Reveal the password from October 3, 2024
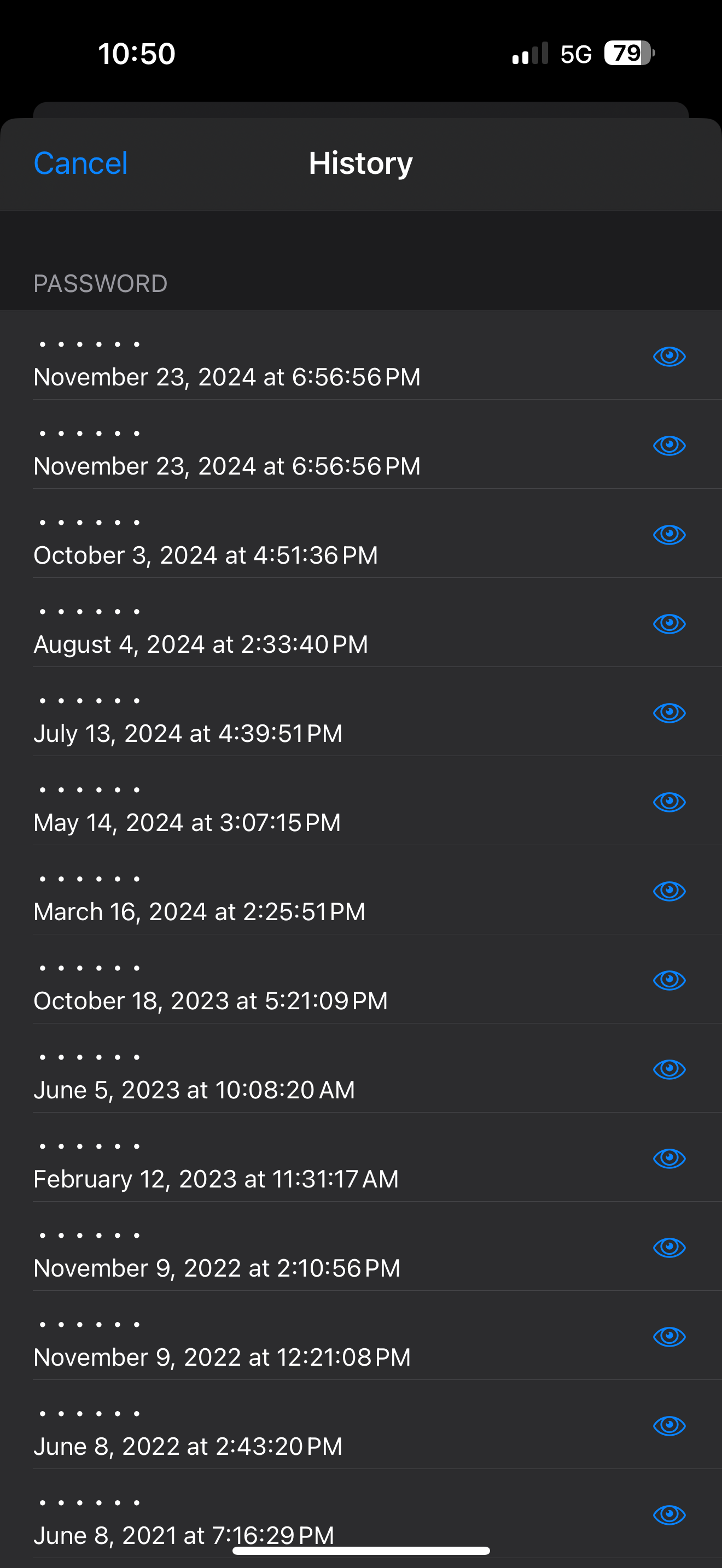722x1568 pixels. click(x=669, y=535)
